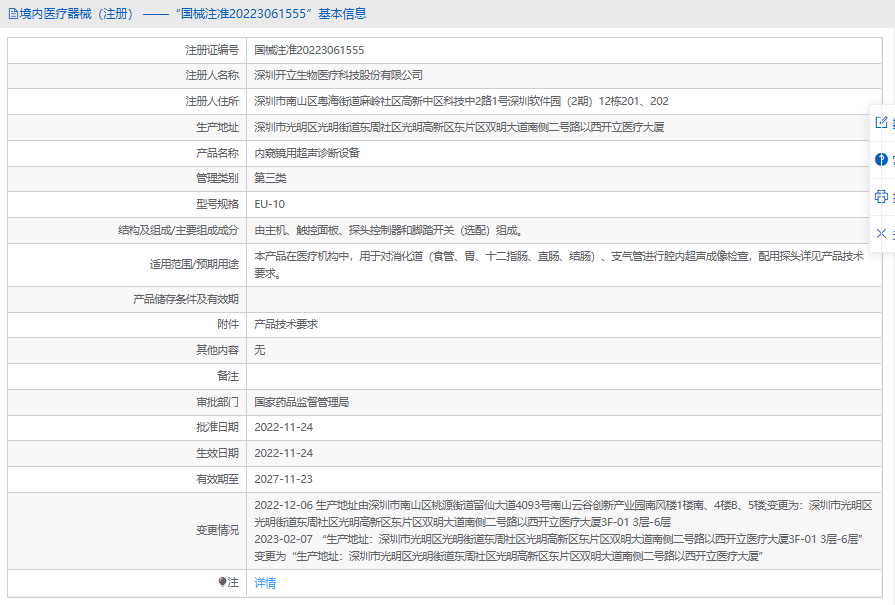This screenshot has height=605, width=895.
Task: Click the model spec value EU-10
Action: [x=269, y=204]
